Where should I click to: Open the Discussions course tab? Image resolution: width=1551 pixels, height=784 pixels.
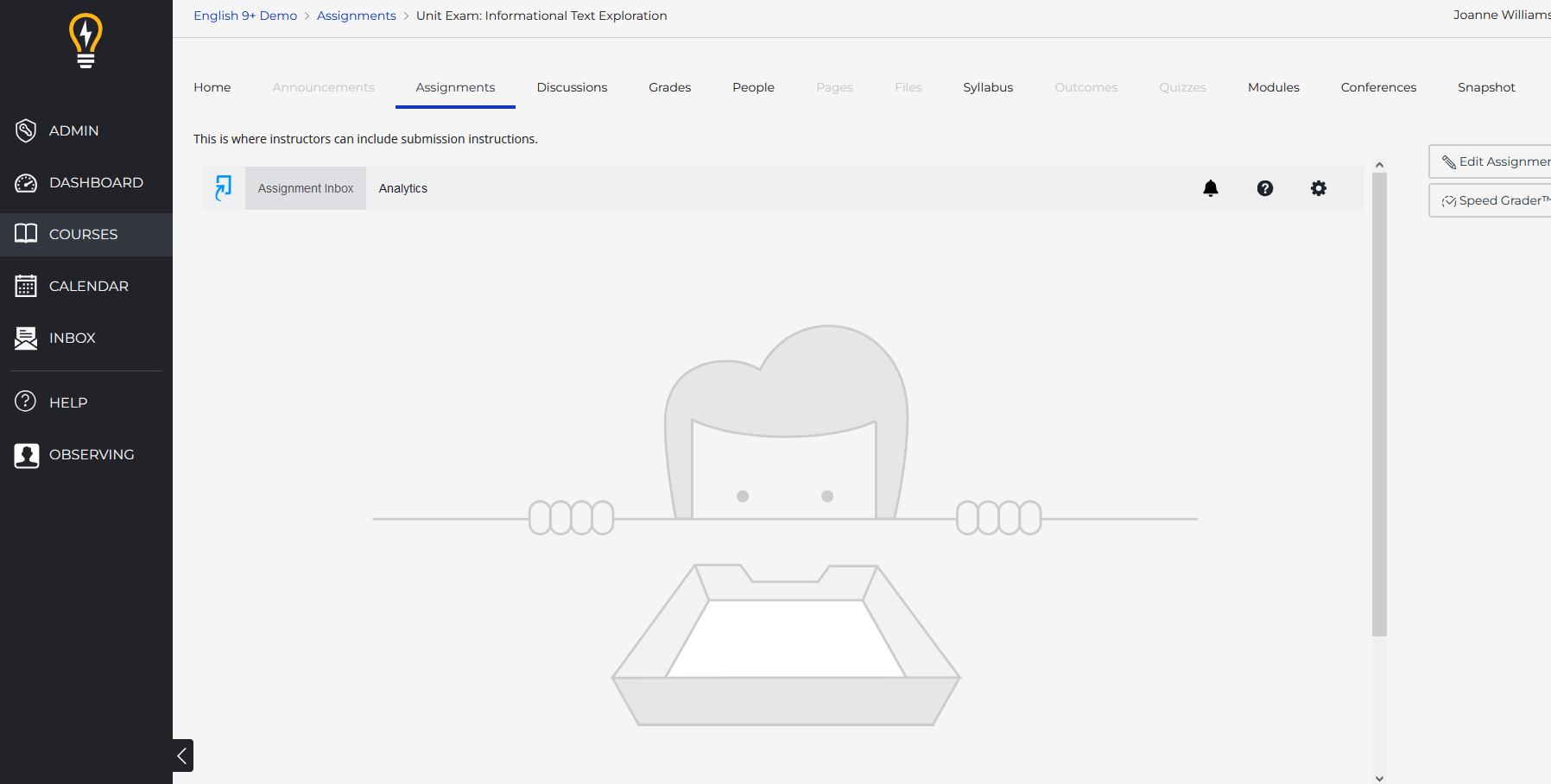572,87
